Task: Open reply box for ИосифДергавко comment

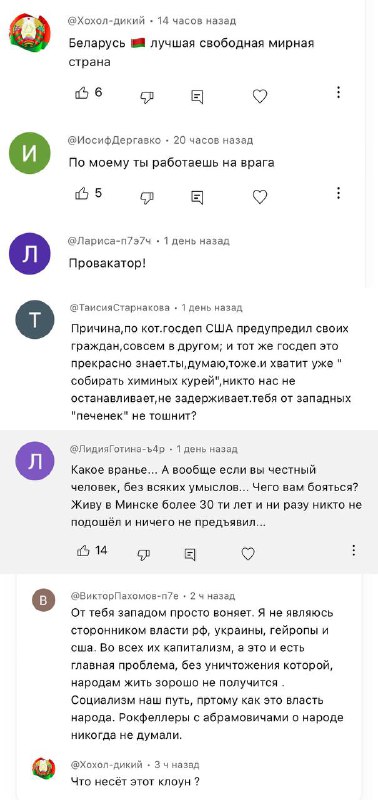Action: tap(197, 197)
